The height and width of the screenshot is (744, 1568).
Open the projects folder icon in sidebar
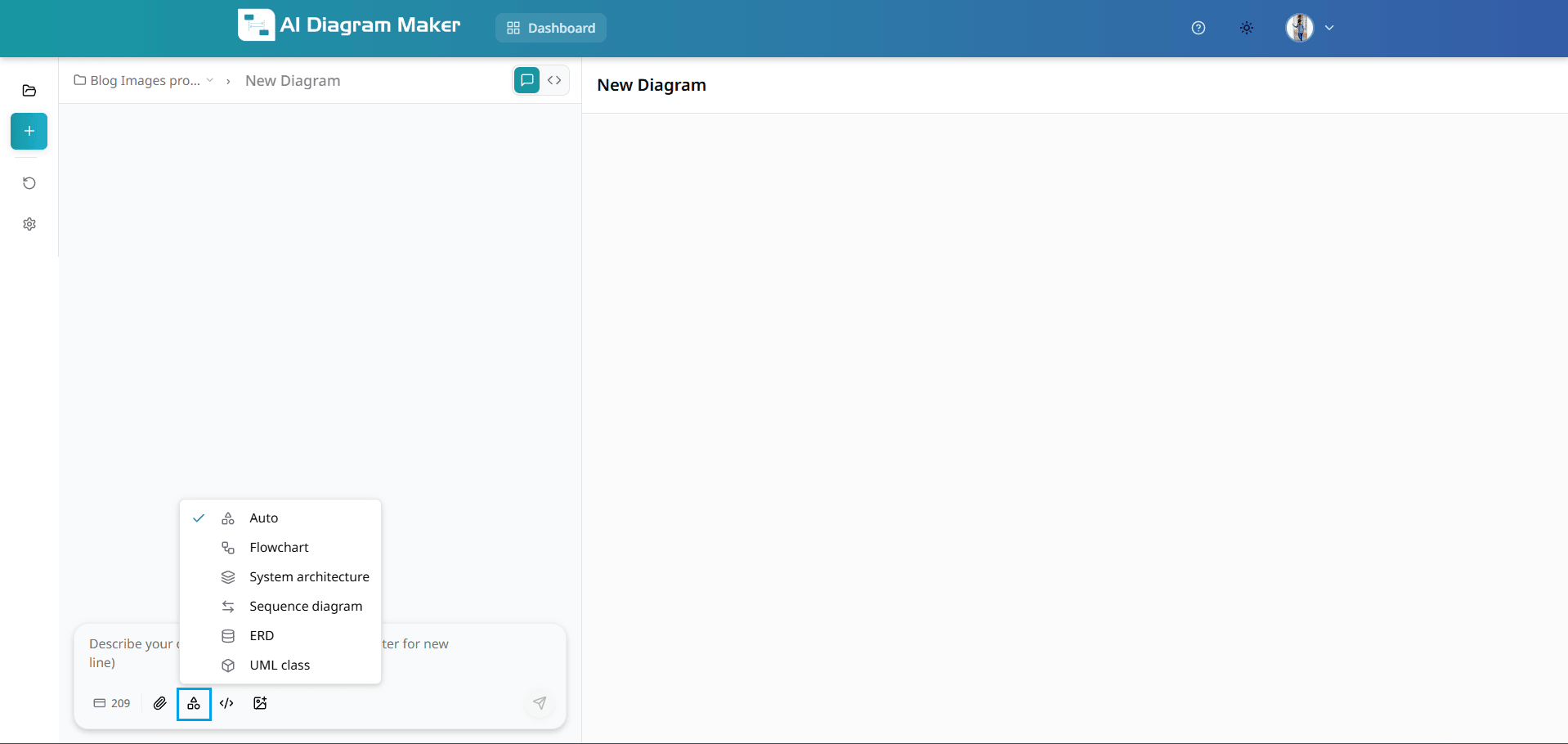point(29,91)
